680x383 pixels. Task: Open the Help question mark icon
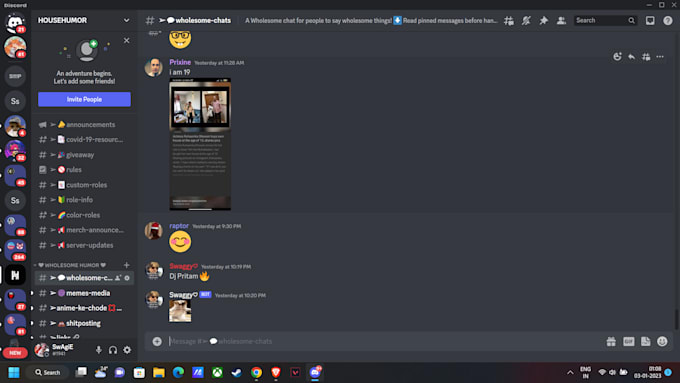click(667, 20)
